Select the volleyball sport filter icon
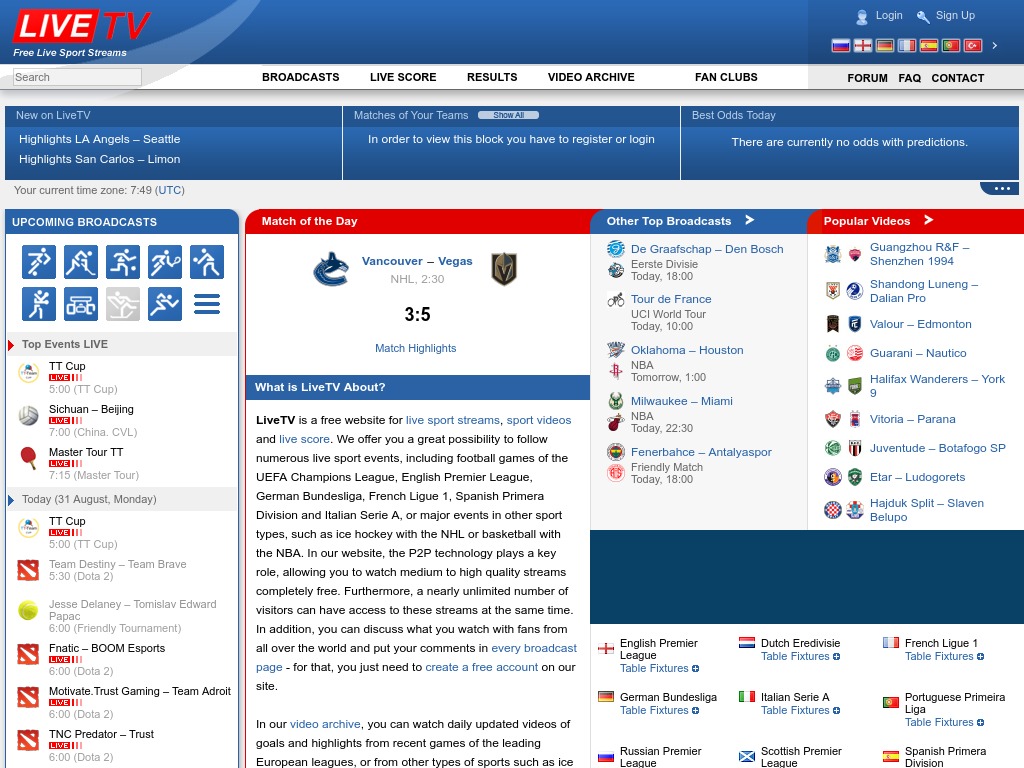Viewport: 1024px width, 768px height. (x=207, y=262)
